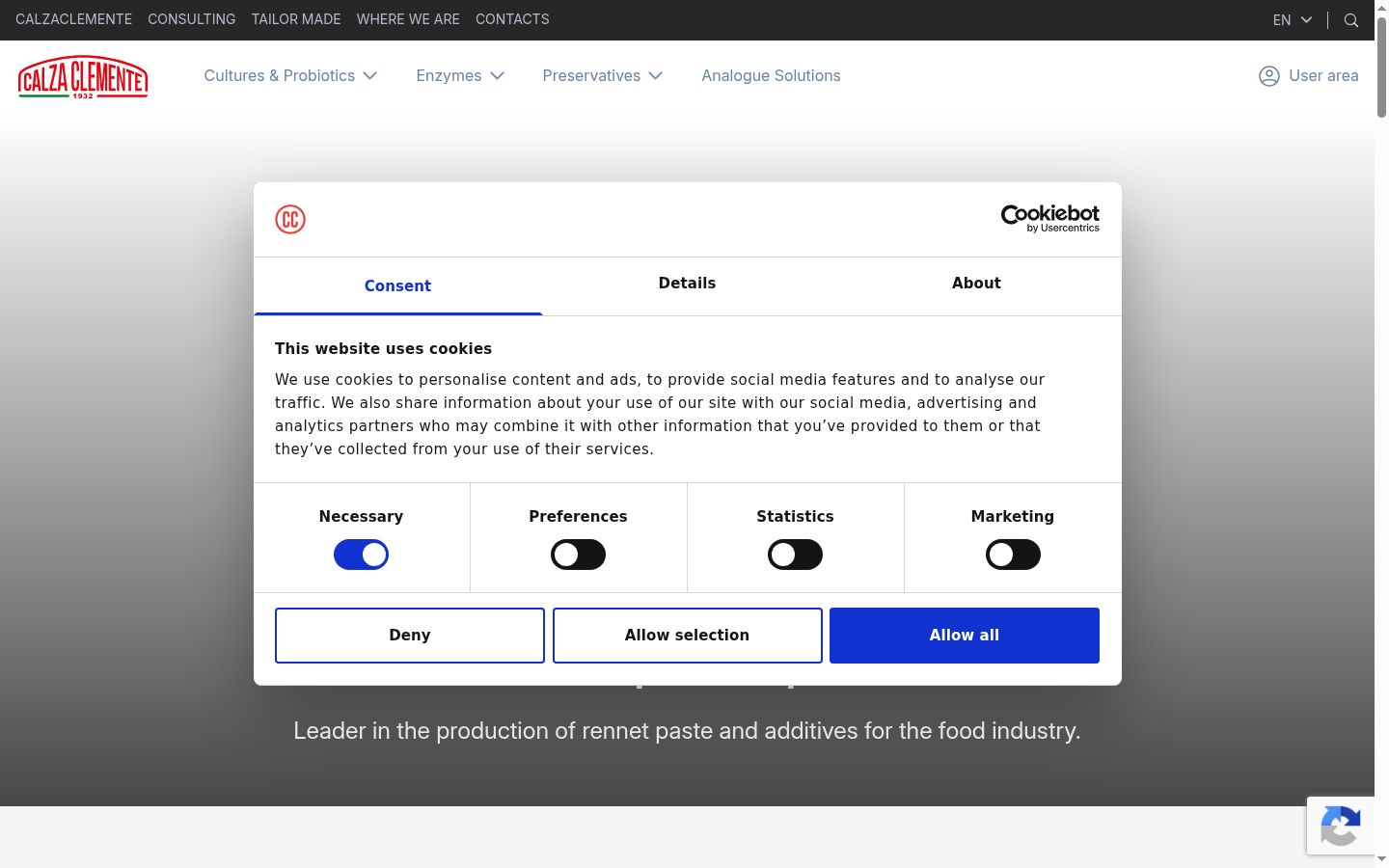Open the search magnifier icon

point(1351,20)
